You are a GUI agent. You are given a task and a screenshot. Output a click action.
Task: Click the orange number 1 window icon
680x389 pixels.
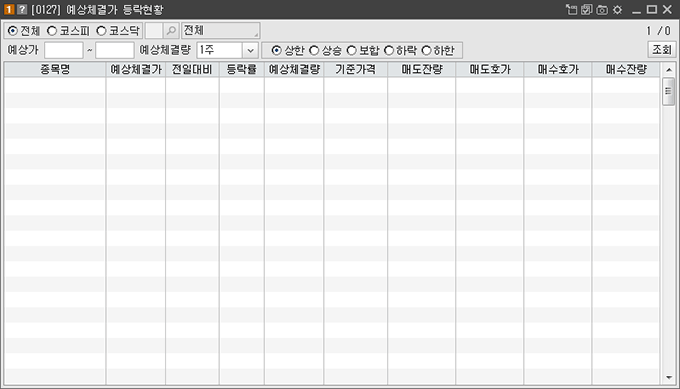point(9,10)
